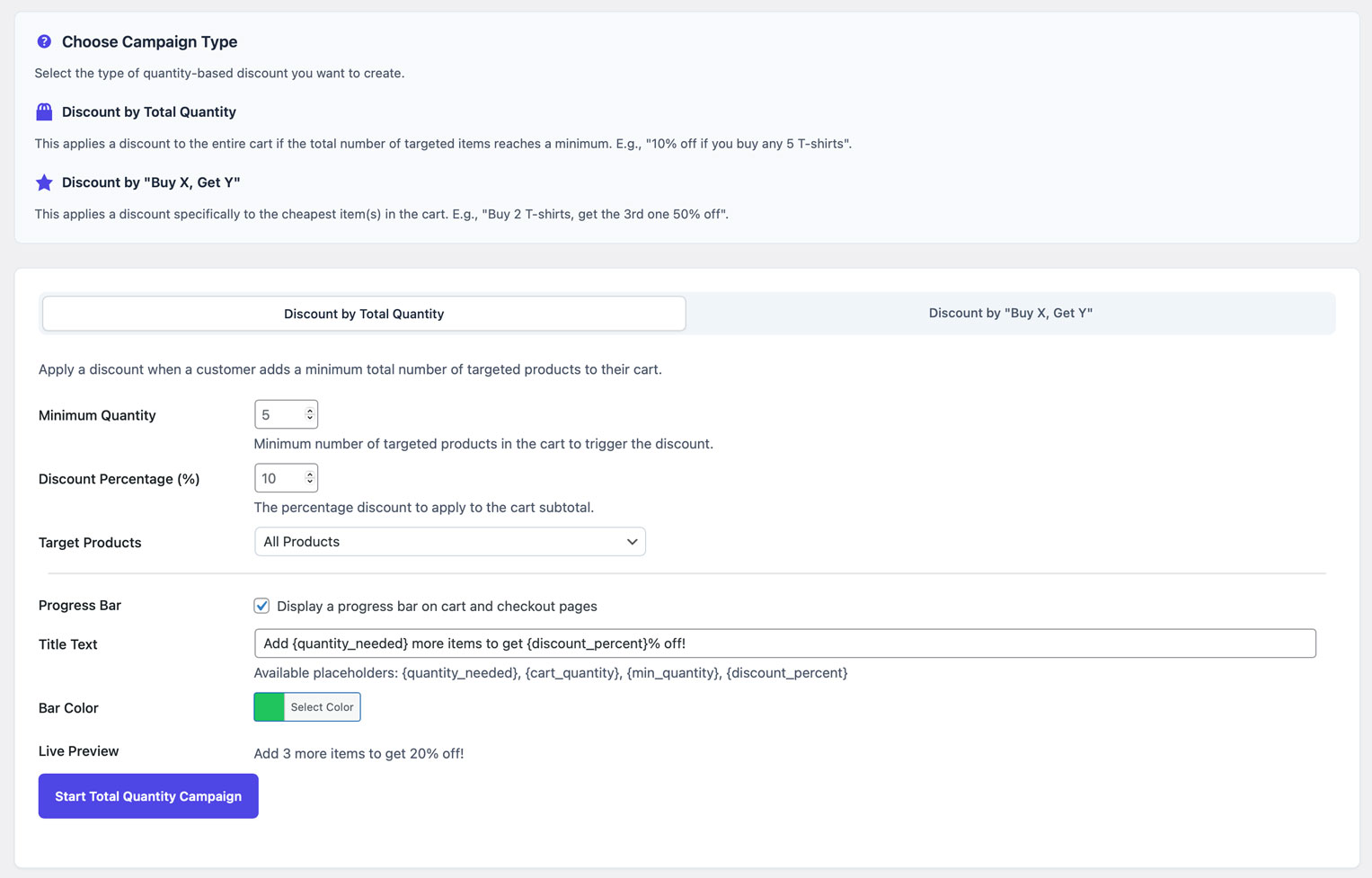Click the question mark icon beside Choose Campaign Type
Viewport: 1372px width, 878px height.
(44, 41)
